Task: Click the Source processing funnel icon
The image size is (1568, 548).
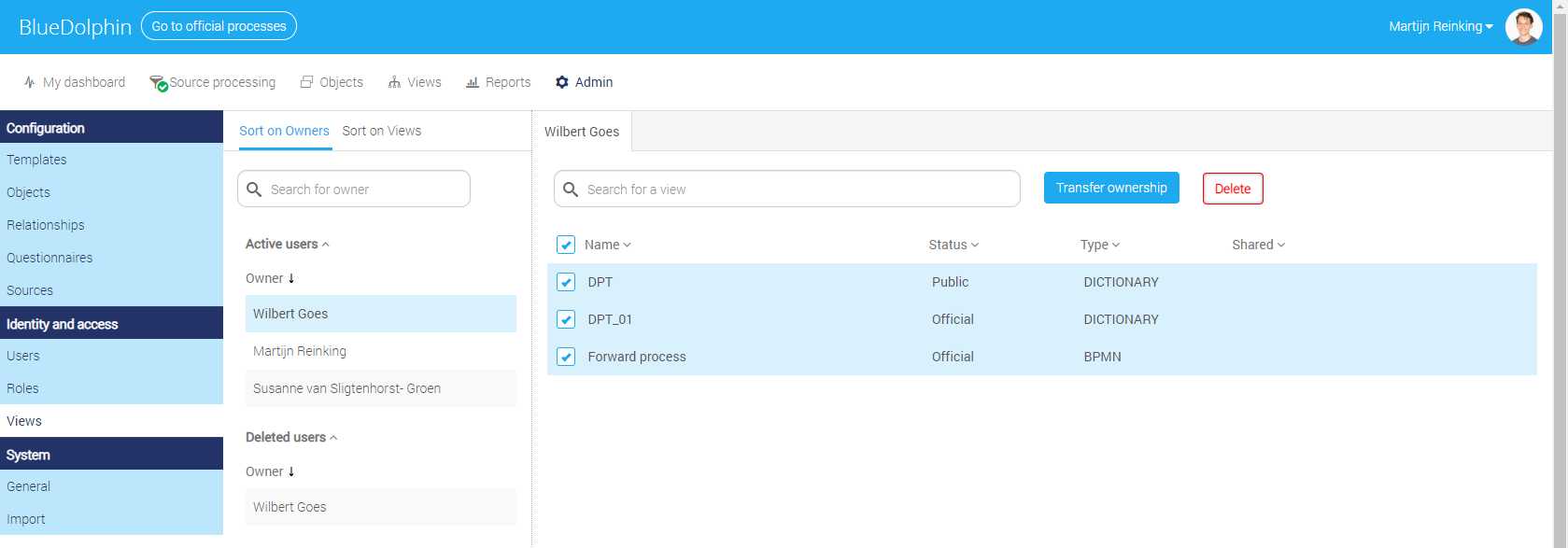Action: coord(158,83)
